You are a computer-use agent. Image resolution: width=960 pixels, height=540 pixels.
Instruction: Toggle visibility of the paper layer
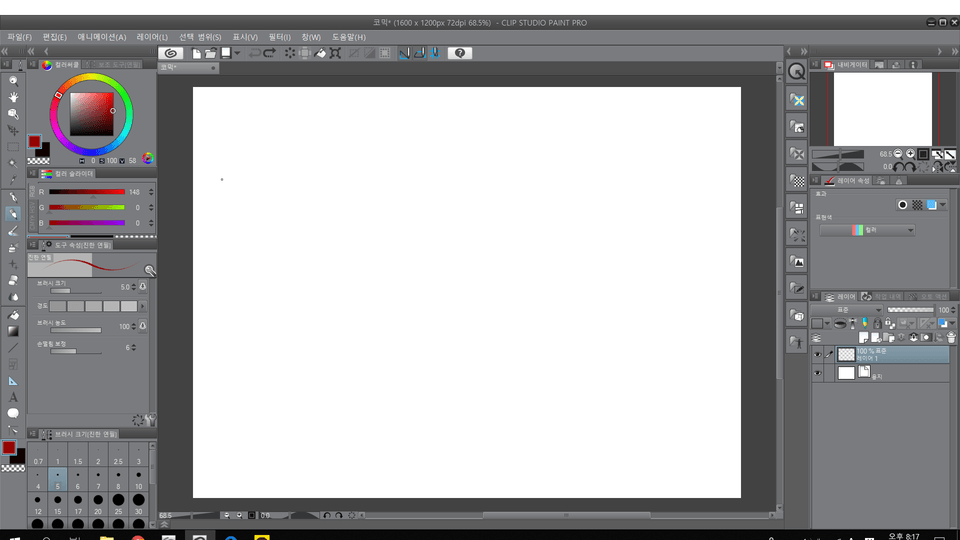tap(817, 373)
